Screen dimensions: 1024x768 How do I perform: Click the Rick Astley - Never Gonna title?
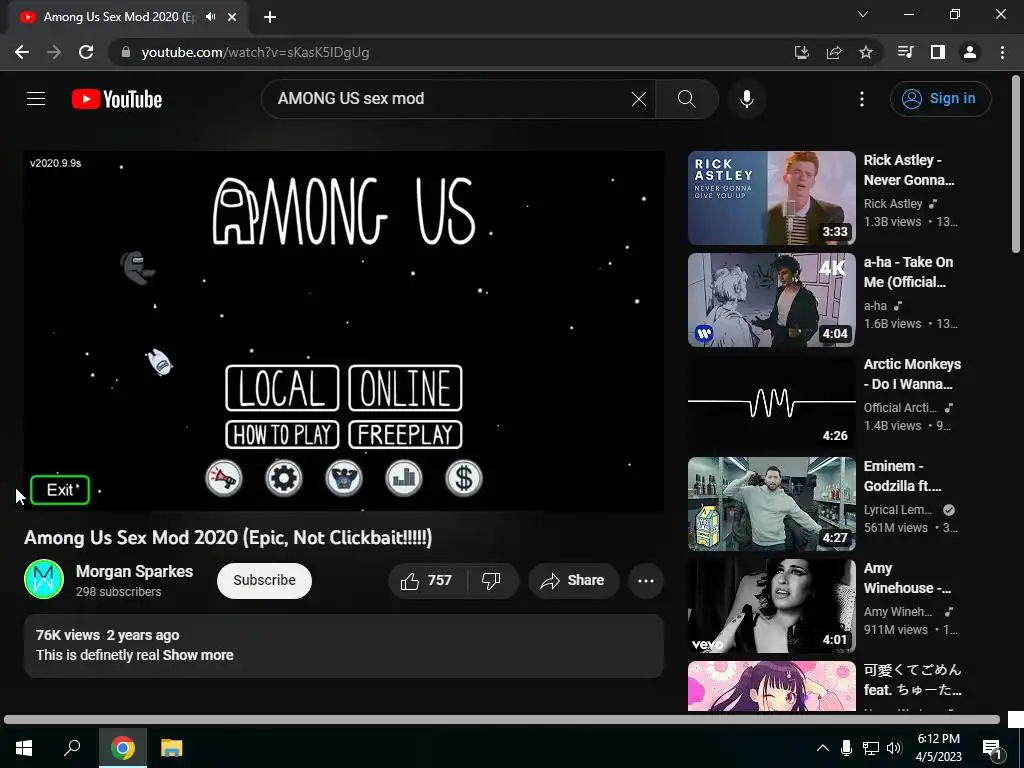tap(909, 170)
